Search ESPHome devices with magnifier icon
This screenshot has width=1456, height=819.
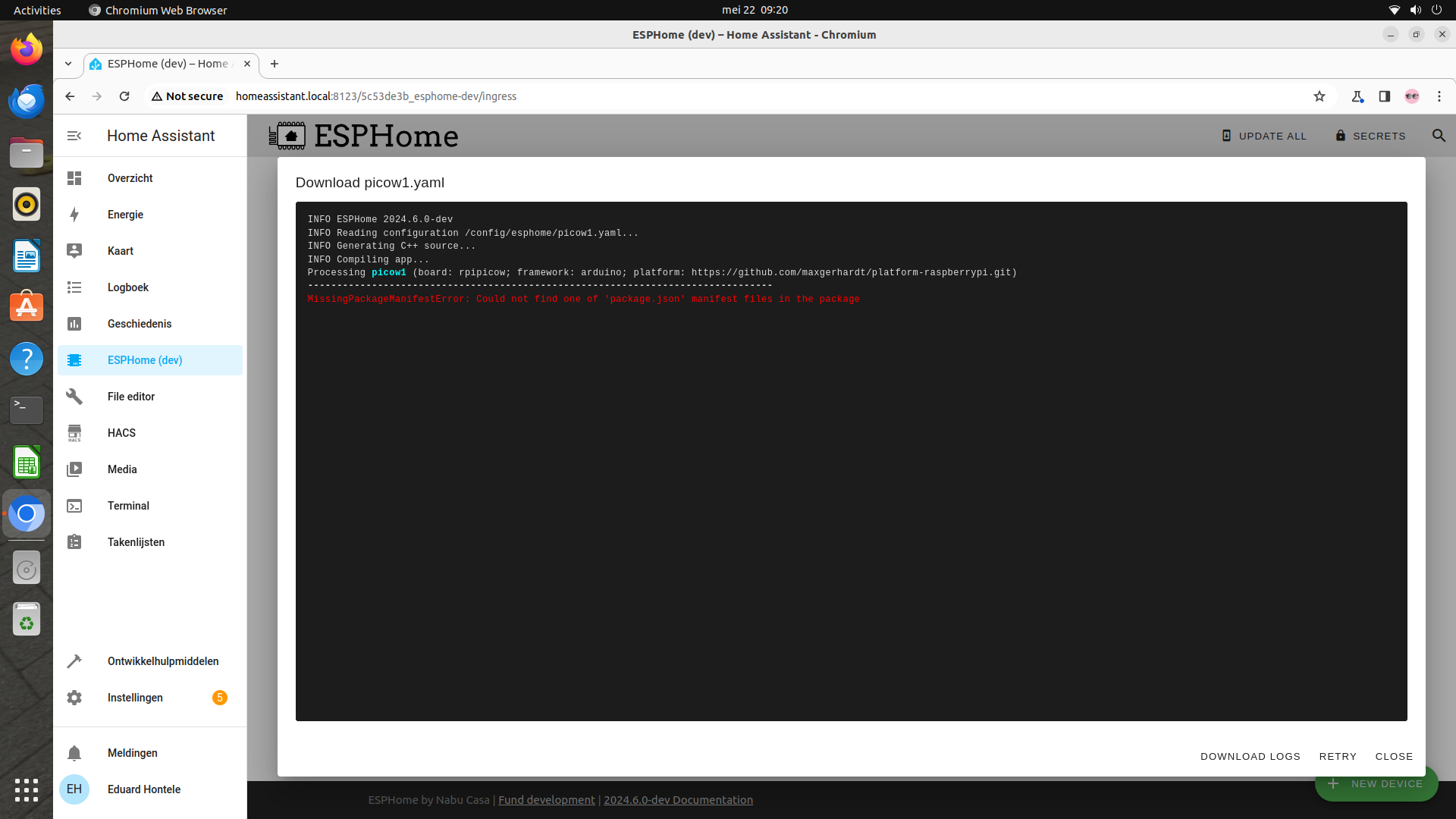(1439, 136)
